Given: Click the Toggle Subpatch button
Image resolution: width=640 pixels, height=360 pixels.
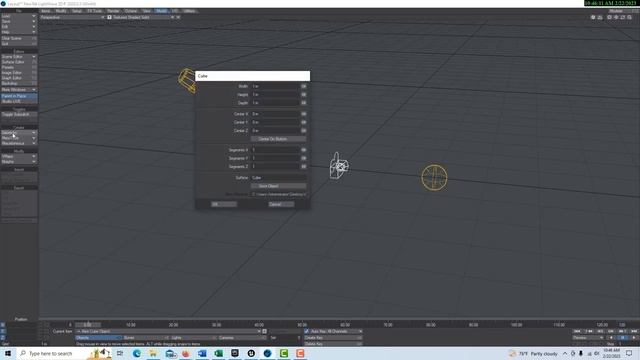Looking at the screenshot, I should pyautogui.click(x=19, y=115).
